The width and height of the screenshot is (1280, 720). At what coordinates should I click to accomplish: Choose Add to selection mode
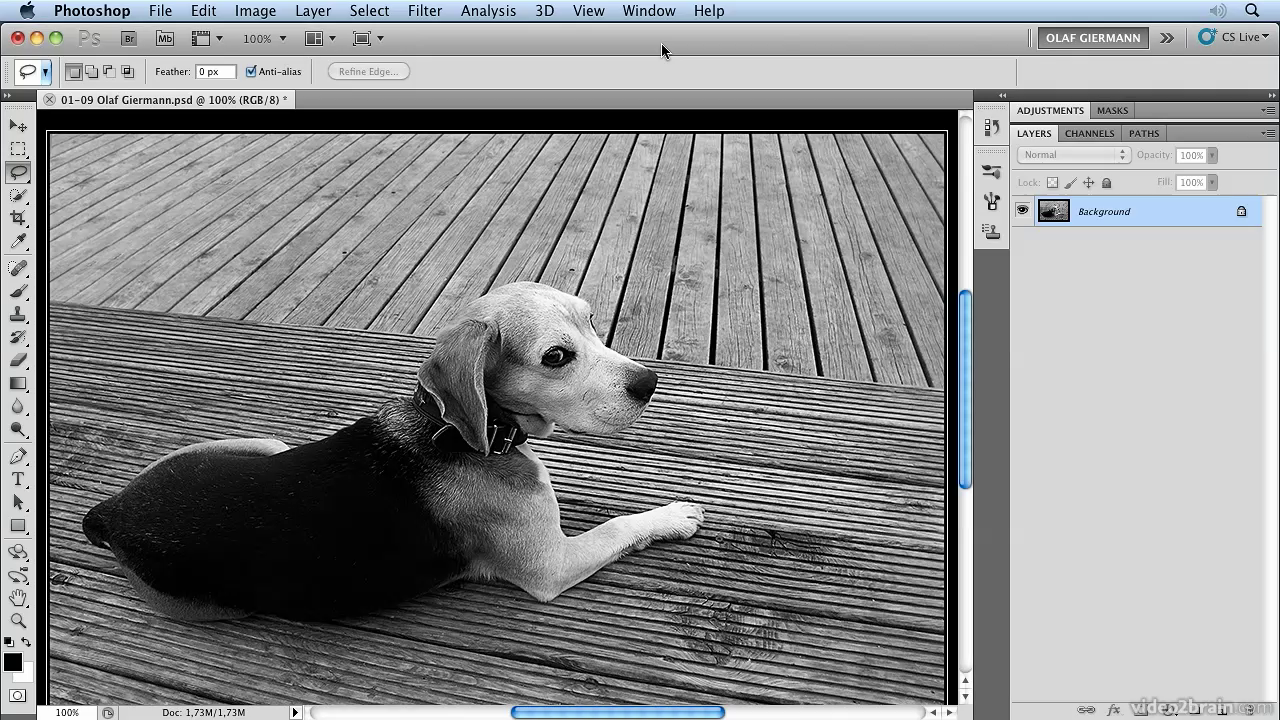pyautogui.click(x=91, y=71)
